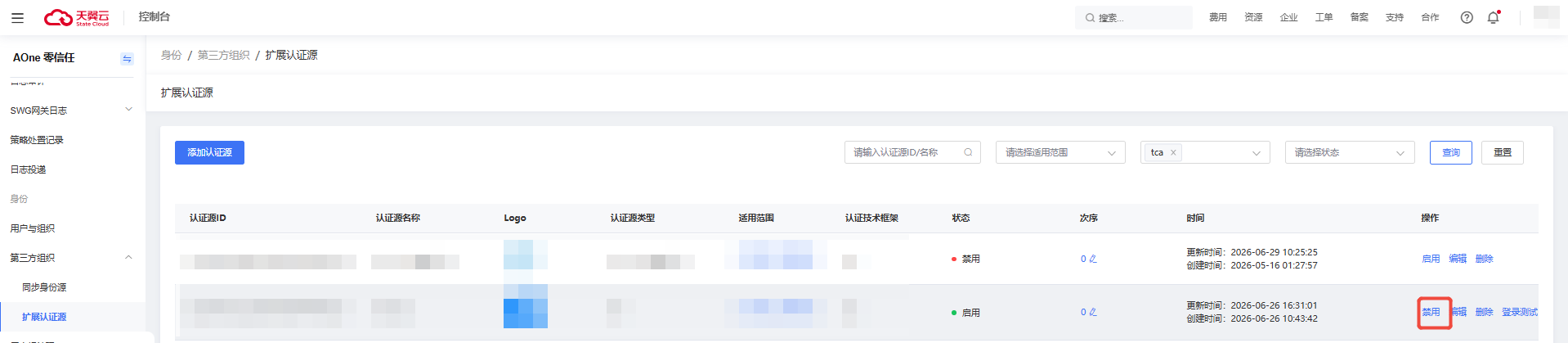The width and height of the screenshot is (1568, 343).
Task: Open the notifications bell
Action: pos(1494,17)
